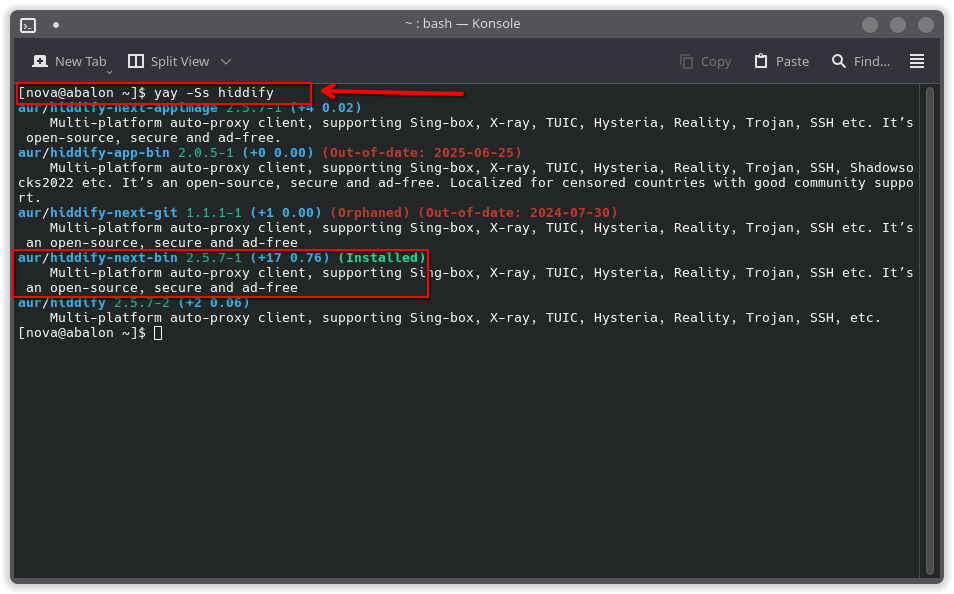Minimize the Konsole window
Viewport: 954px width, 594px height.
pos(870,25)
